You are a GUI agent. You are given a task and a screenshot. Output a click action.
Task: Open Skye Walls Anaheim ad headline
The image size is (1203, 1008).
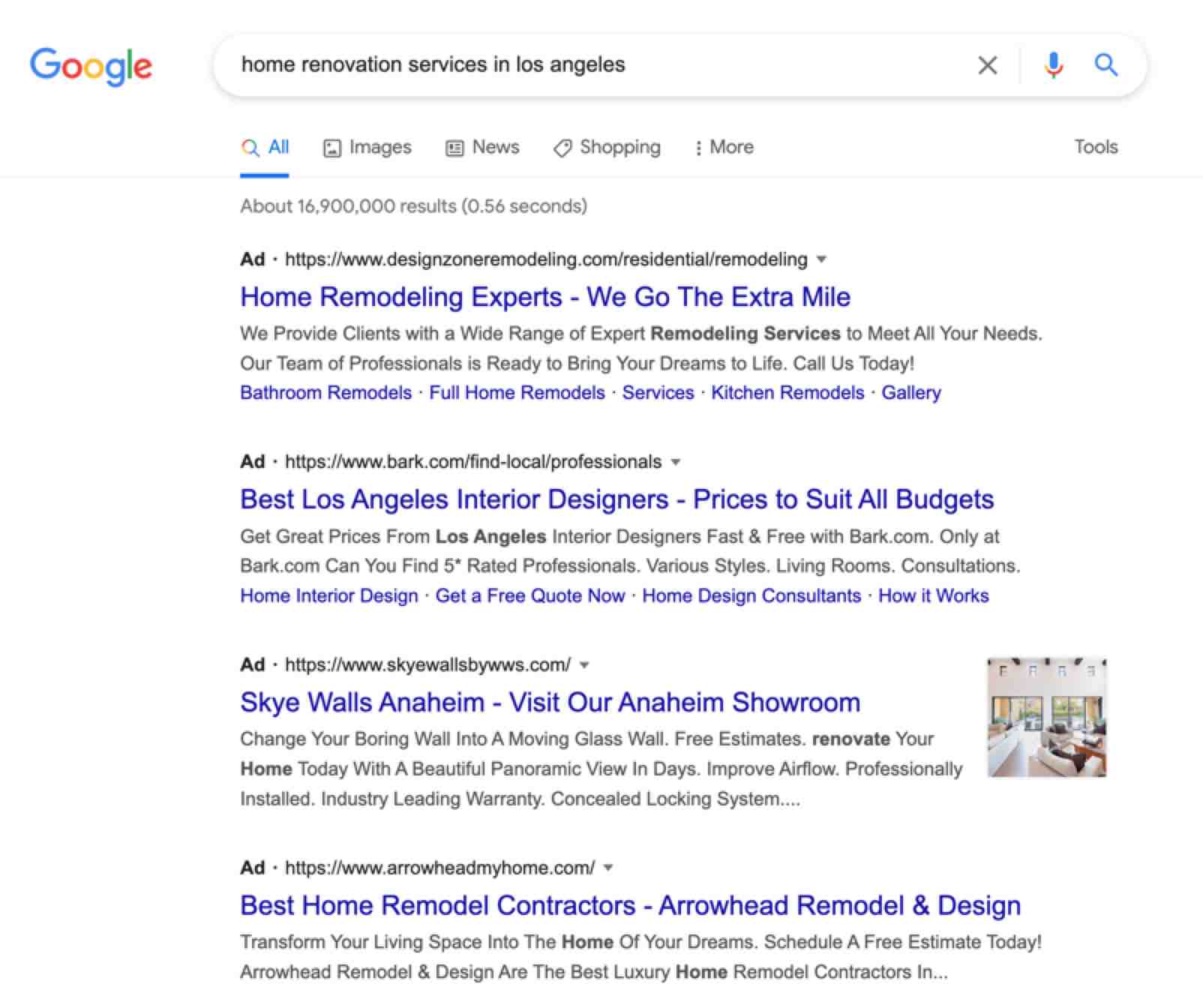(x=550, y=703)
